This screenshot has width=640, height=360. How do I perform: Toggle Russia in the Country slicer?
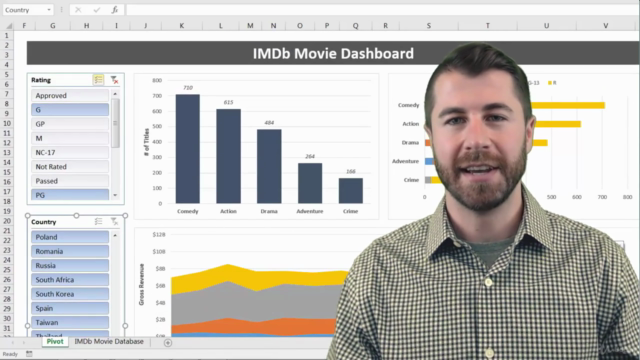click(70, 266)
